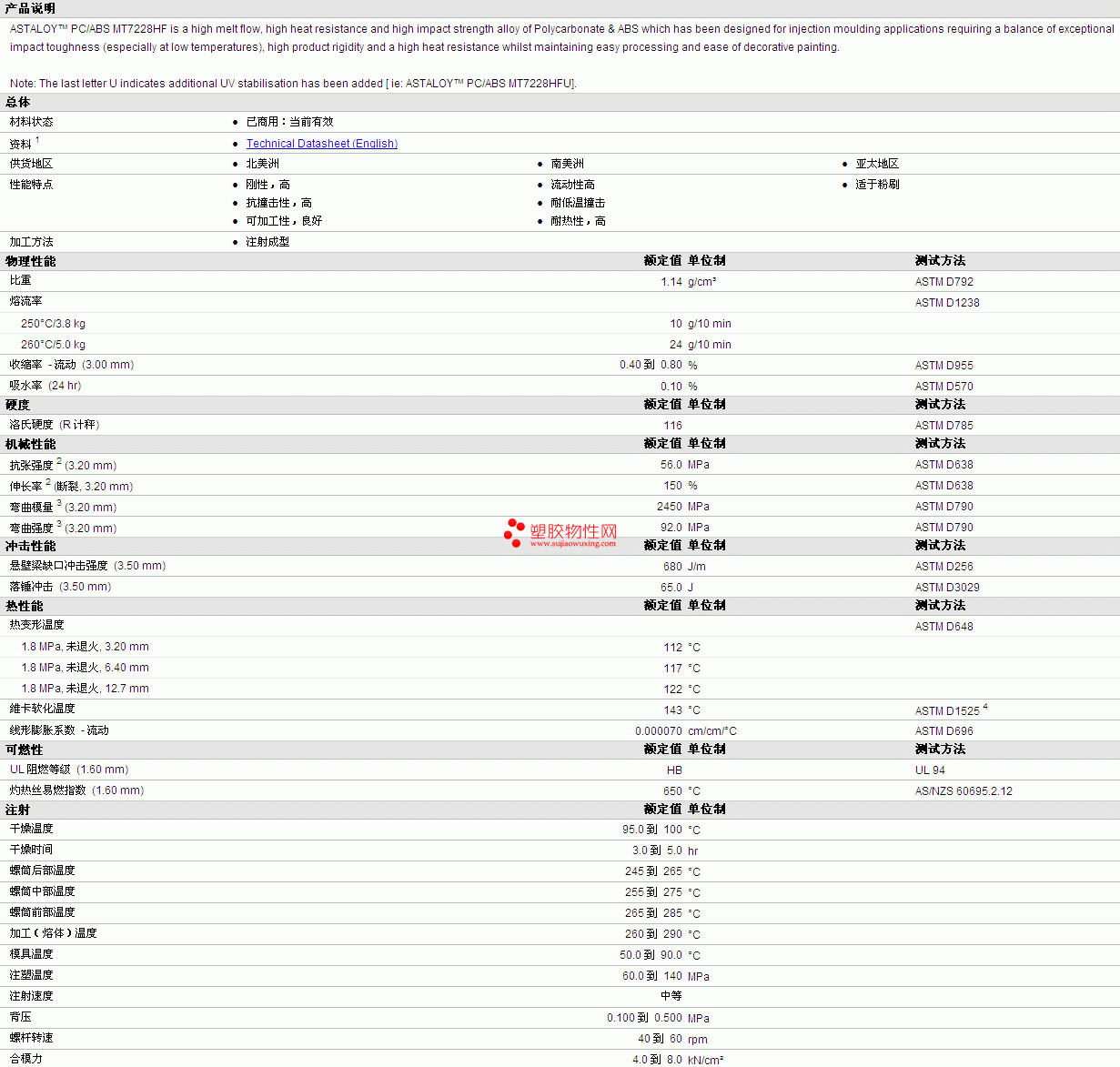Viewport: 1120px width, 1067px height.
Task: Select the 吸水率 (24 hr) row label
Action: [45, 386]
